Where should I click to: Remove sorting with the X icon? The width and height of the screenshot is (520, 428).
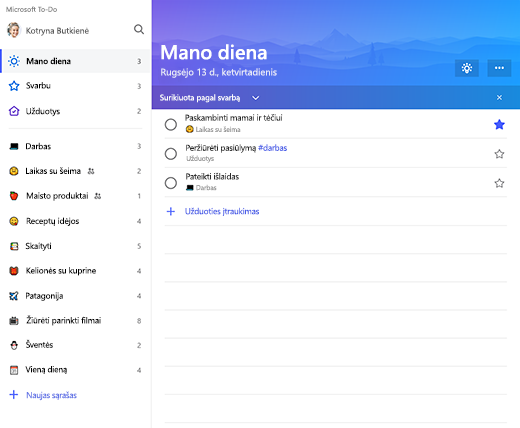[x=499, y=98]
